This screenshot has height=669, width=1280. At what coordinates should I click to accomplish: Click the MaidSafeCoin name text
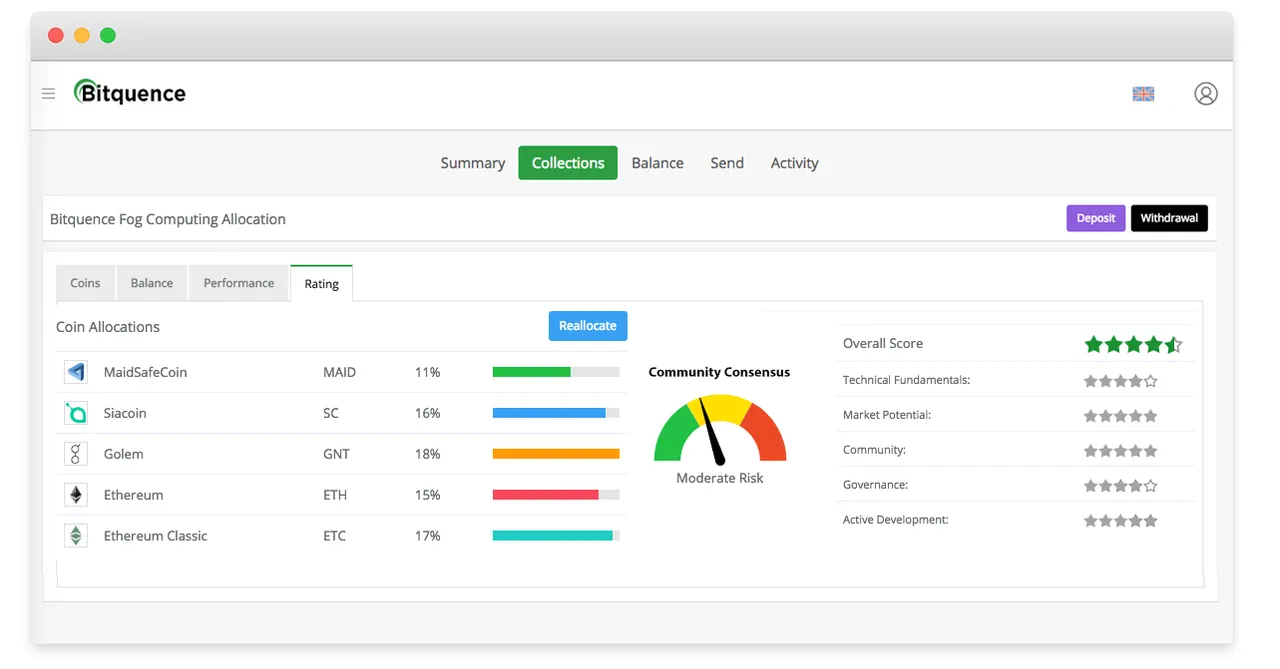(145, 372)
